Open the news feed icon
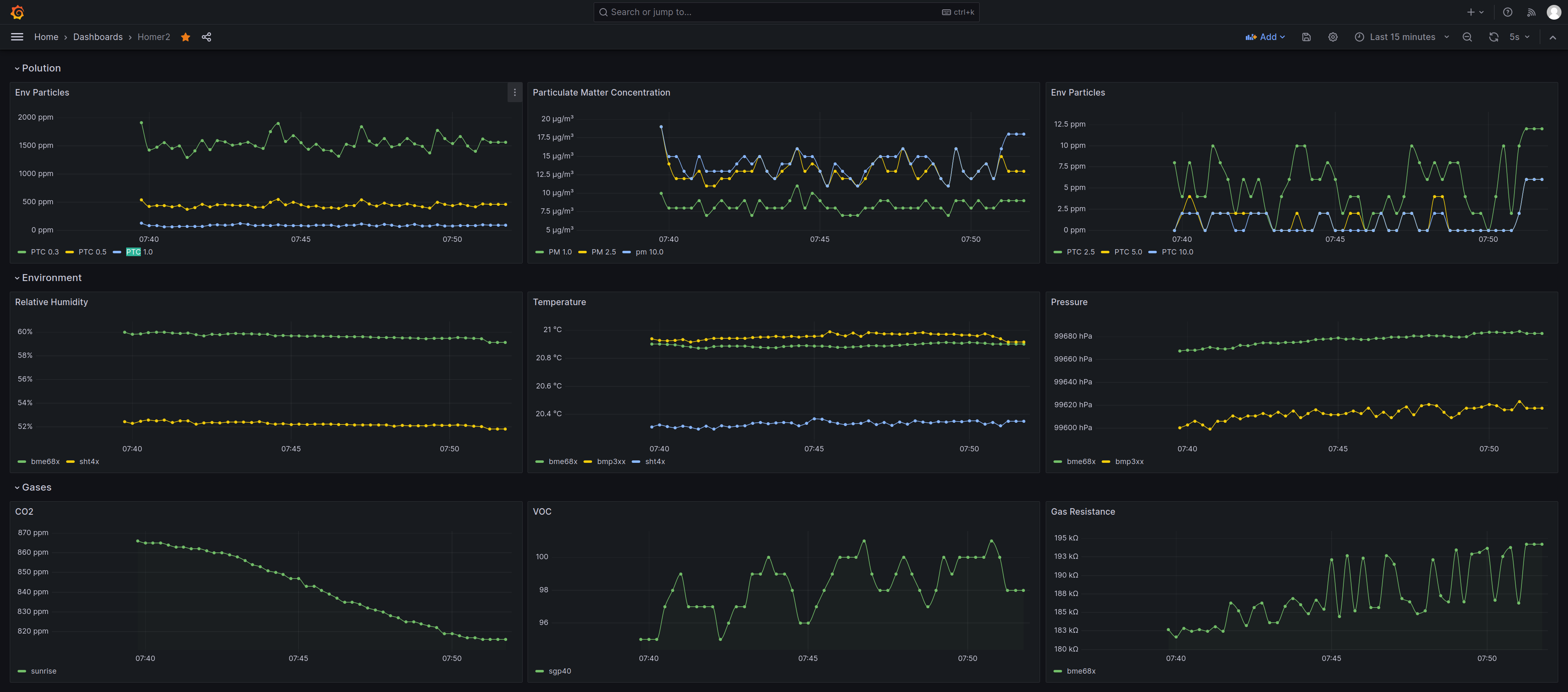The height and width of the screenshot is (692, 1568). click(1531, 12)
